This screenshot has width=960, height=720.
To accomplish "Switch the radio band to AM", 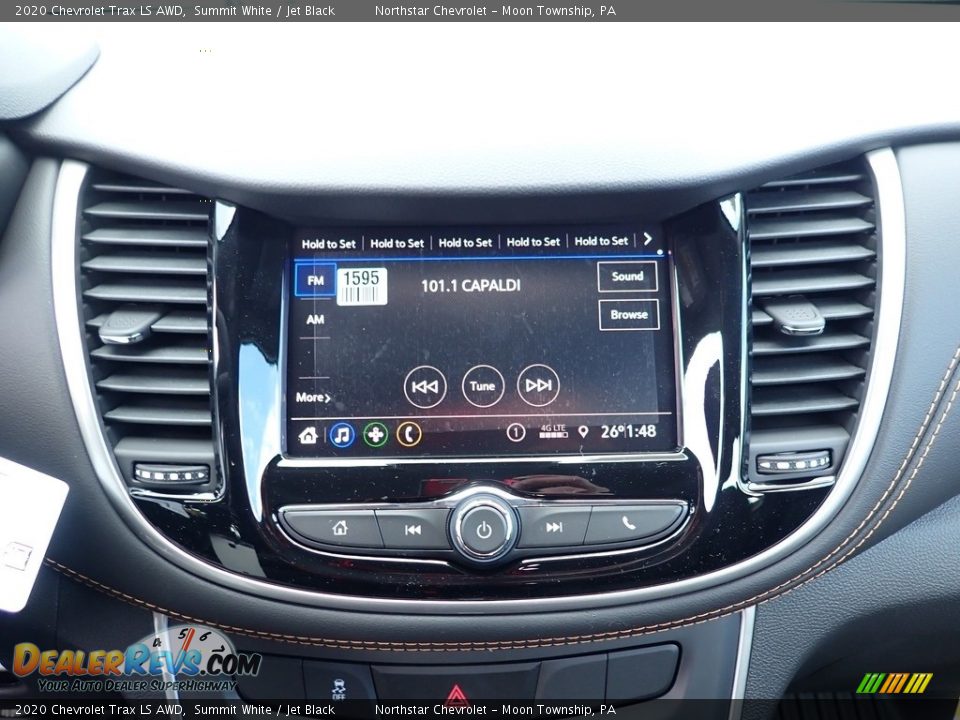I will [x=315, y=320].
